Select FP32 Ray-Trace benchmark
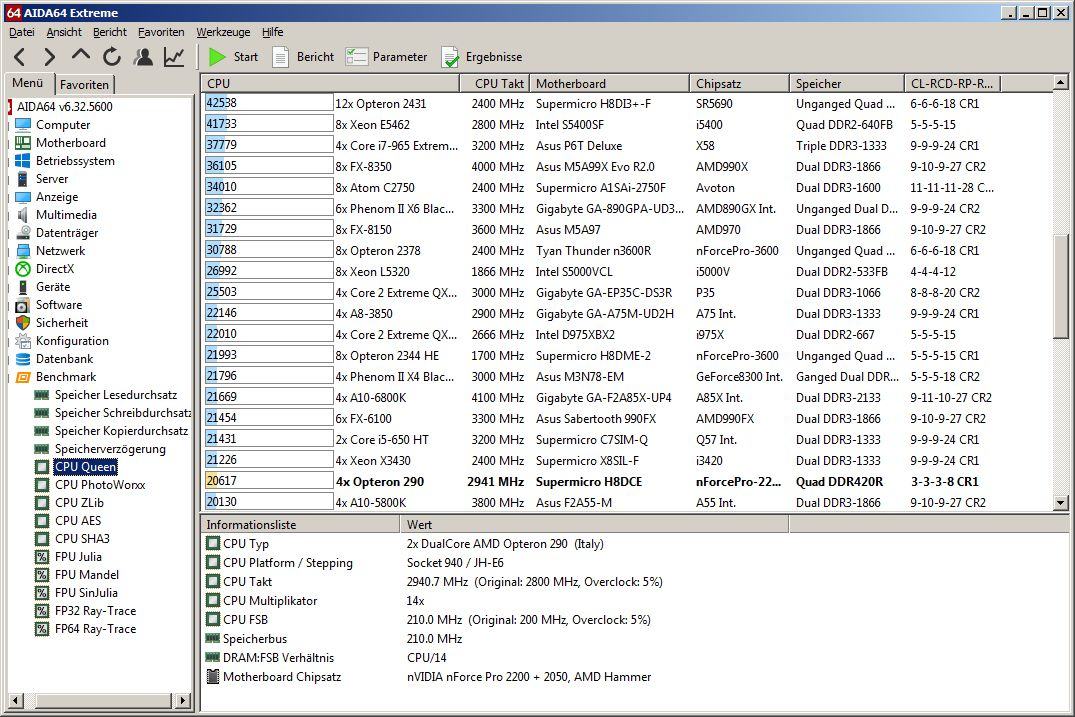 95,611
